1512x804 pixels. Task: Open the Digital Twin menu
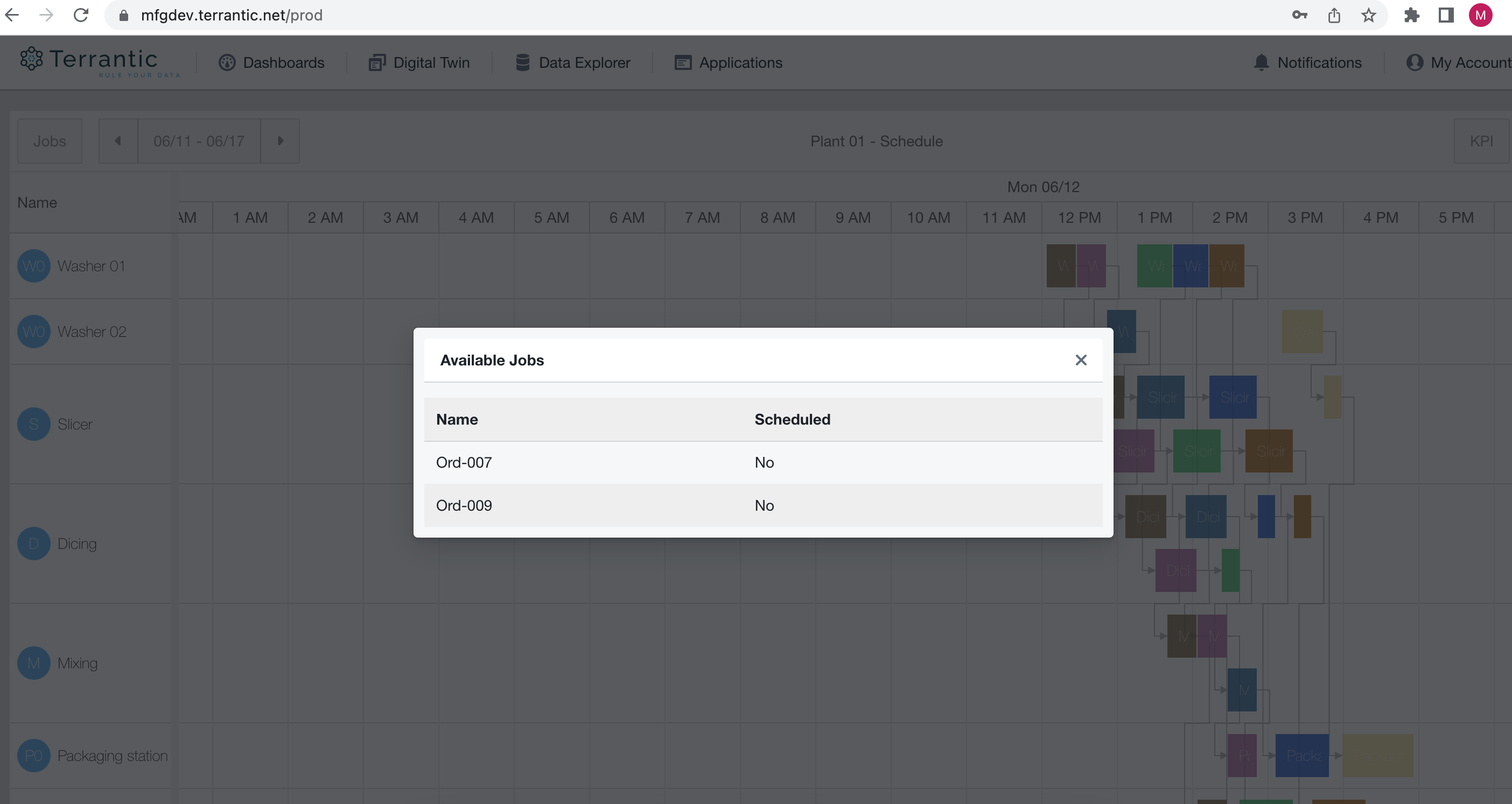tap(419, 63)
